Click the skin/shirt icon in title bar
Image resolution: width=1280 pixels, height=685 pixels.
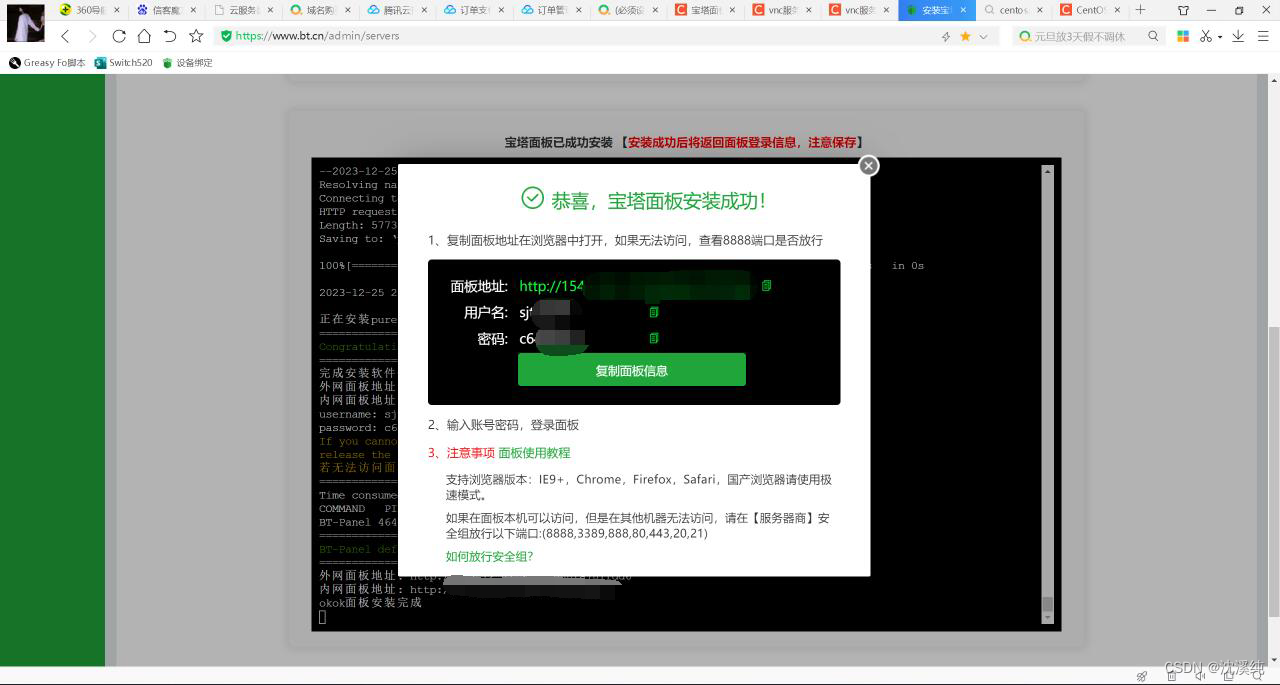(x=1183, y=10)
